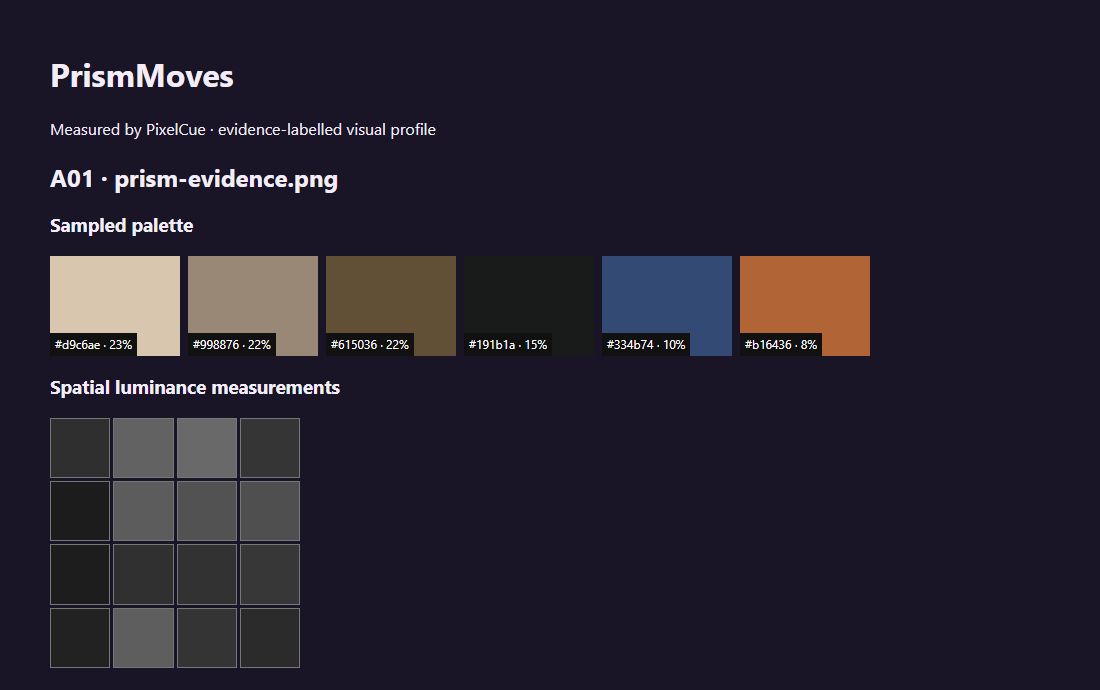
Task: Select luminance grid cell row 3, column 2
Action: [x=143, y=574]
